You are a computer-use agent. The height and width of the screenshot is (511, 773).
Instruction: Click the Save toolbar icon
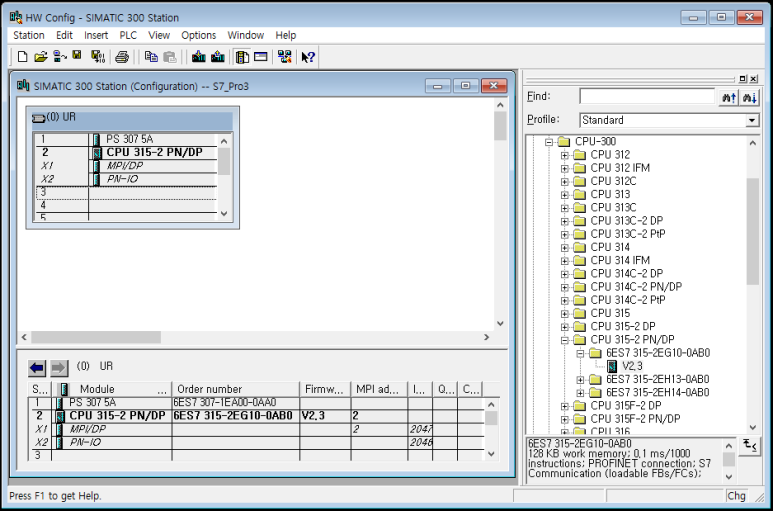click(x=77, y=55)
